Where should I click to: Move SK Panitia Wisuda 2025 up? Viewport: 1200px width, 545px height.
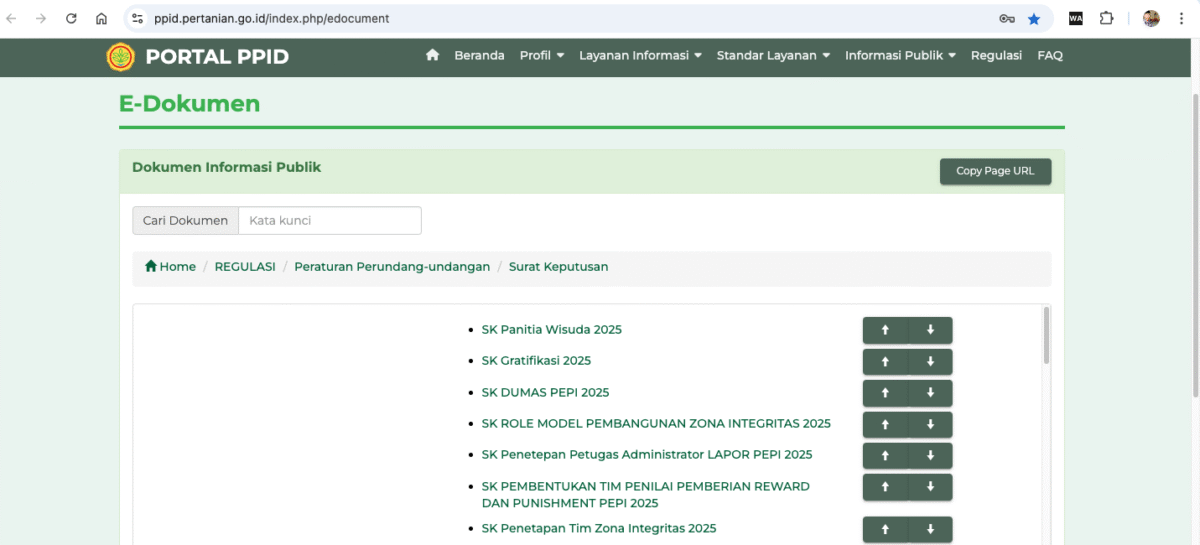click(x=885, y=330)
